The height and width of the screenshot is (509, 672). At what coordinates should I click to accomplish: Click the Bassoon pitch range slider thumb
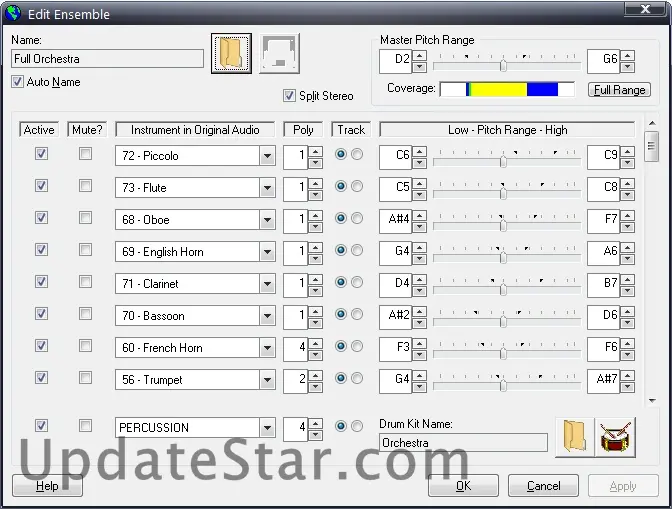click(x=504, y=321)
